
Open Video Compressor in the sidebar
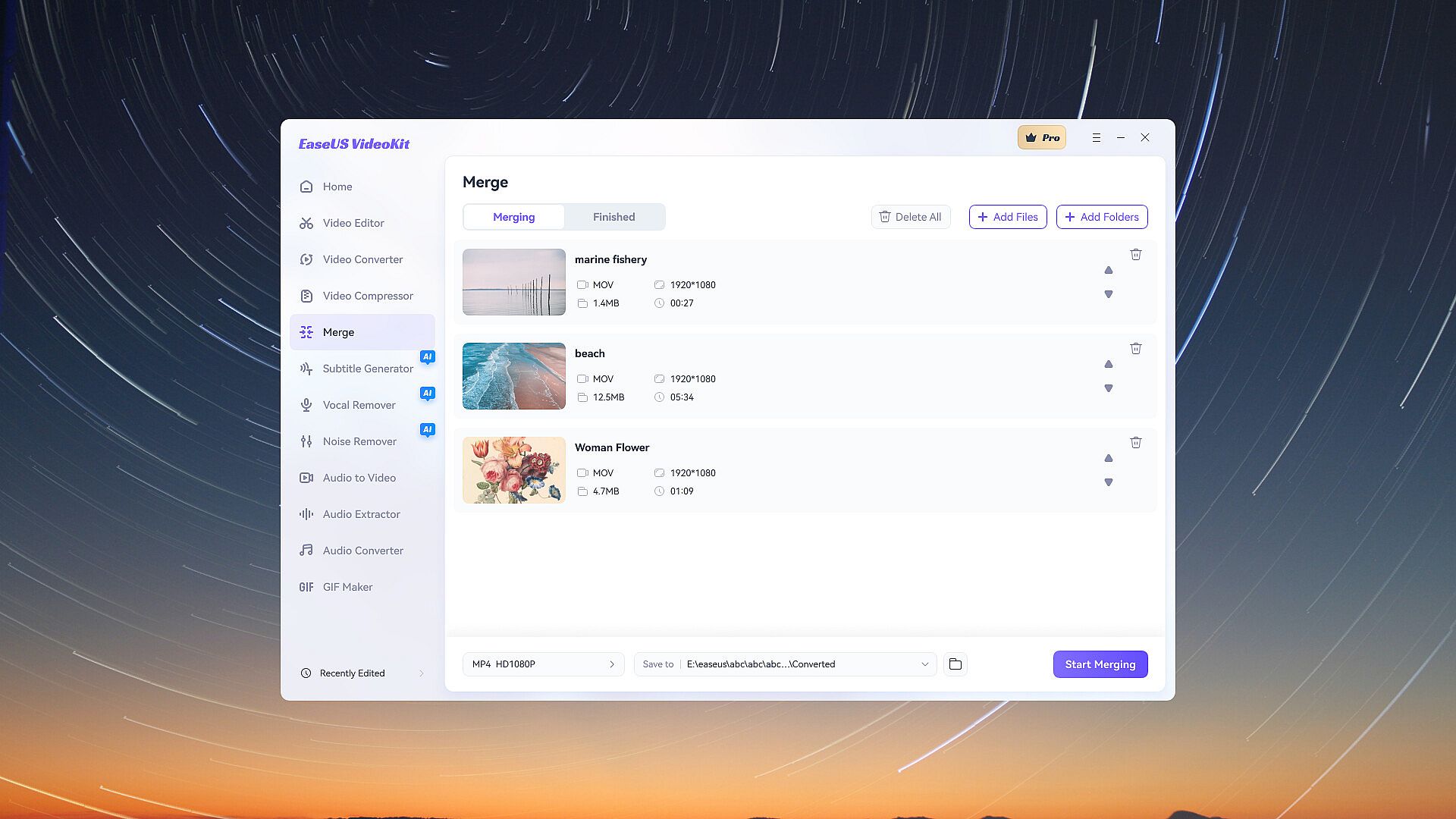coord(367,296)
